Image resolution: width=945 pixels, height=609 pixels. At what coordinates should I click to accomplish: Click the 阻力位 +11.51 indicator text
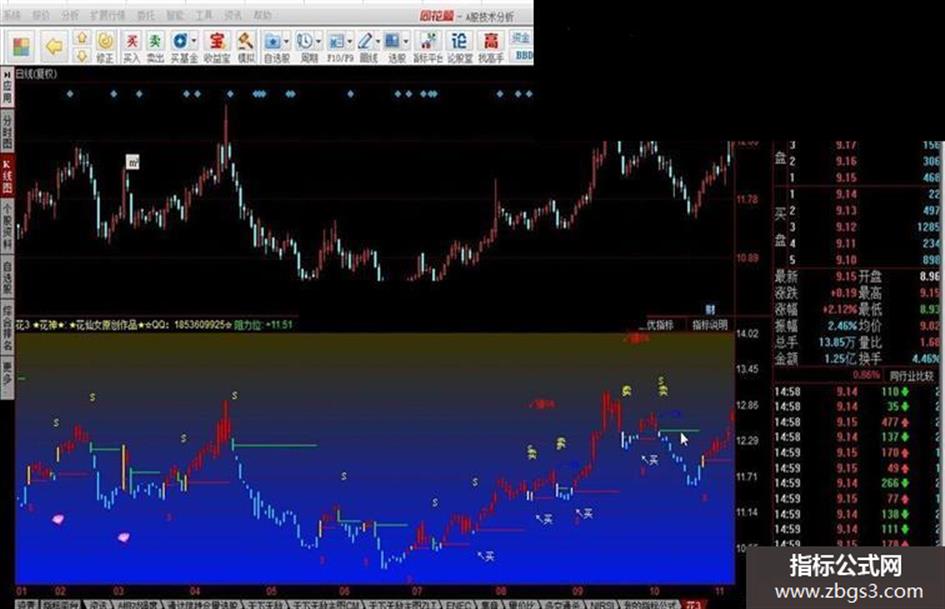[x=263, y=325]
